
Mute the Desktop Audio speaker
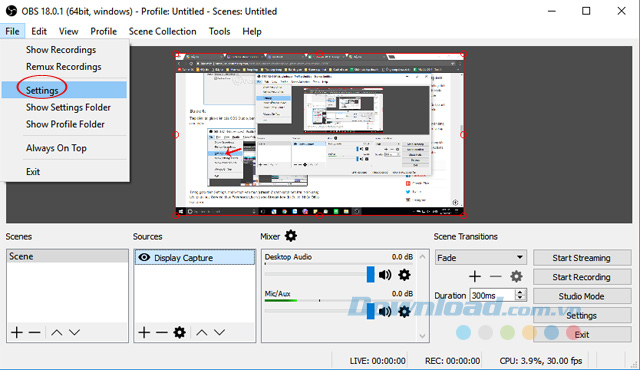point(384,275)
